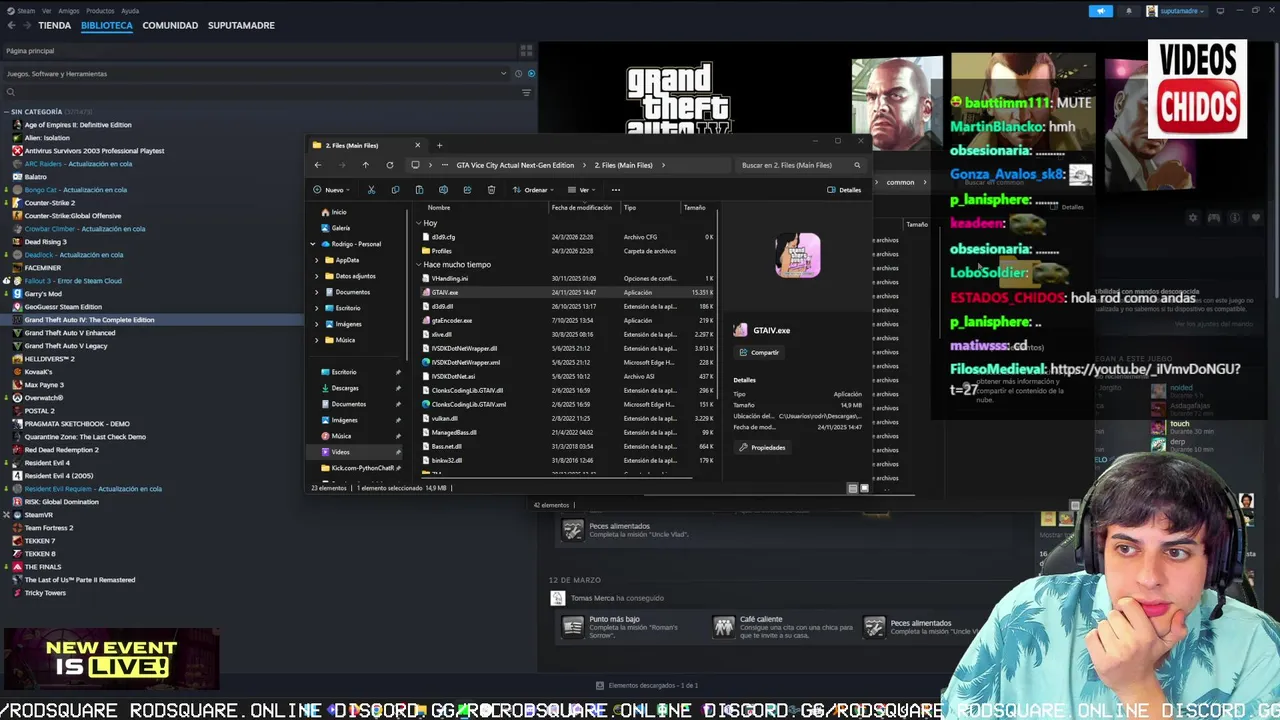The width and height of the screenshot is (1280, 720).
Task: Open the three-dots more options in Explorer toolbar
Action: point(616,190)
